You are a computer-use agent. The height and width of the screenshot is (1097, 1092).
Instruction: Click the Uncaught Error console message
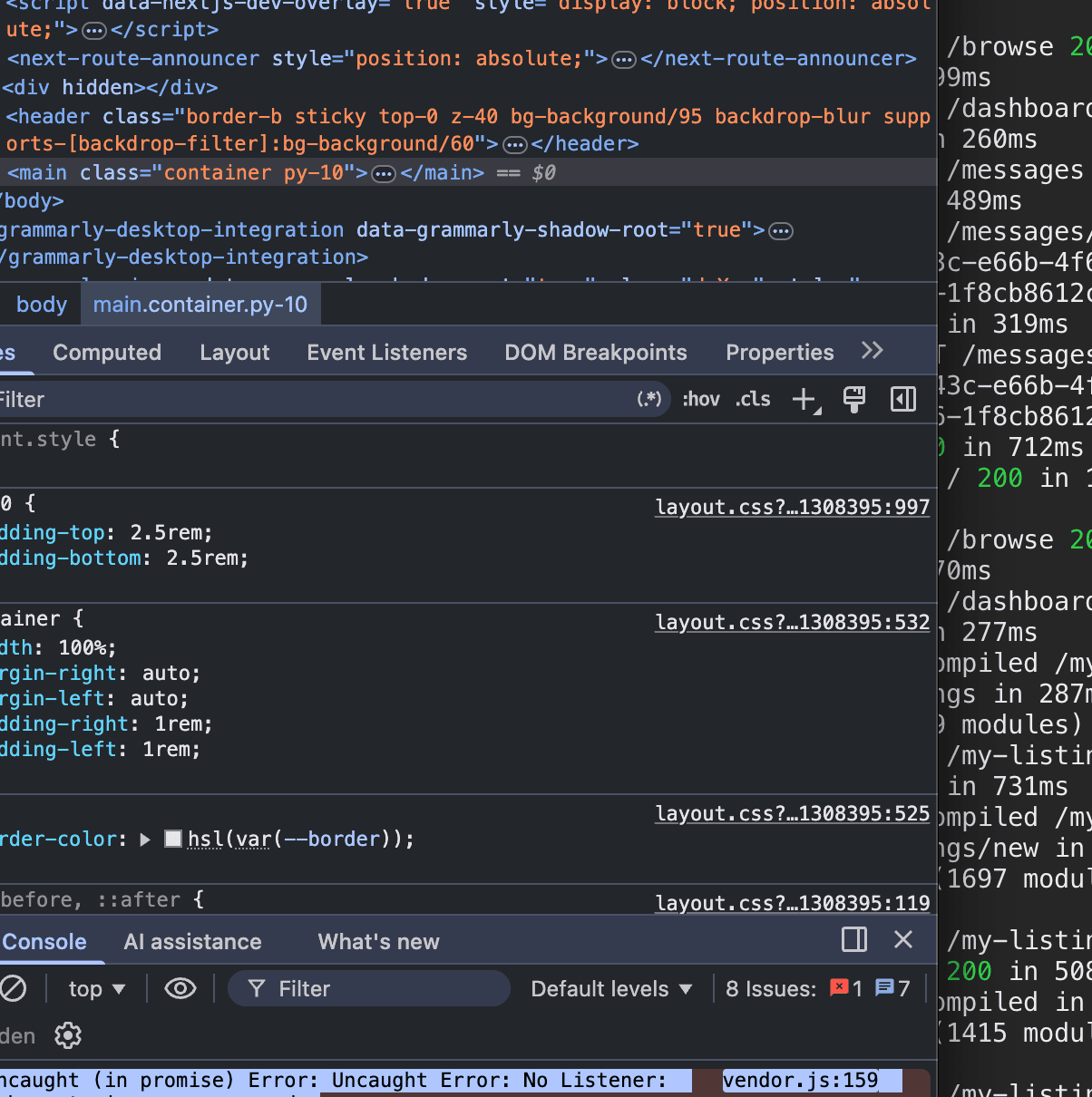tap(333, 1081)
